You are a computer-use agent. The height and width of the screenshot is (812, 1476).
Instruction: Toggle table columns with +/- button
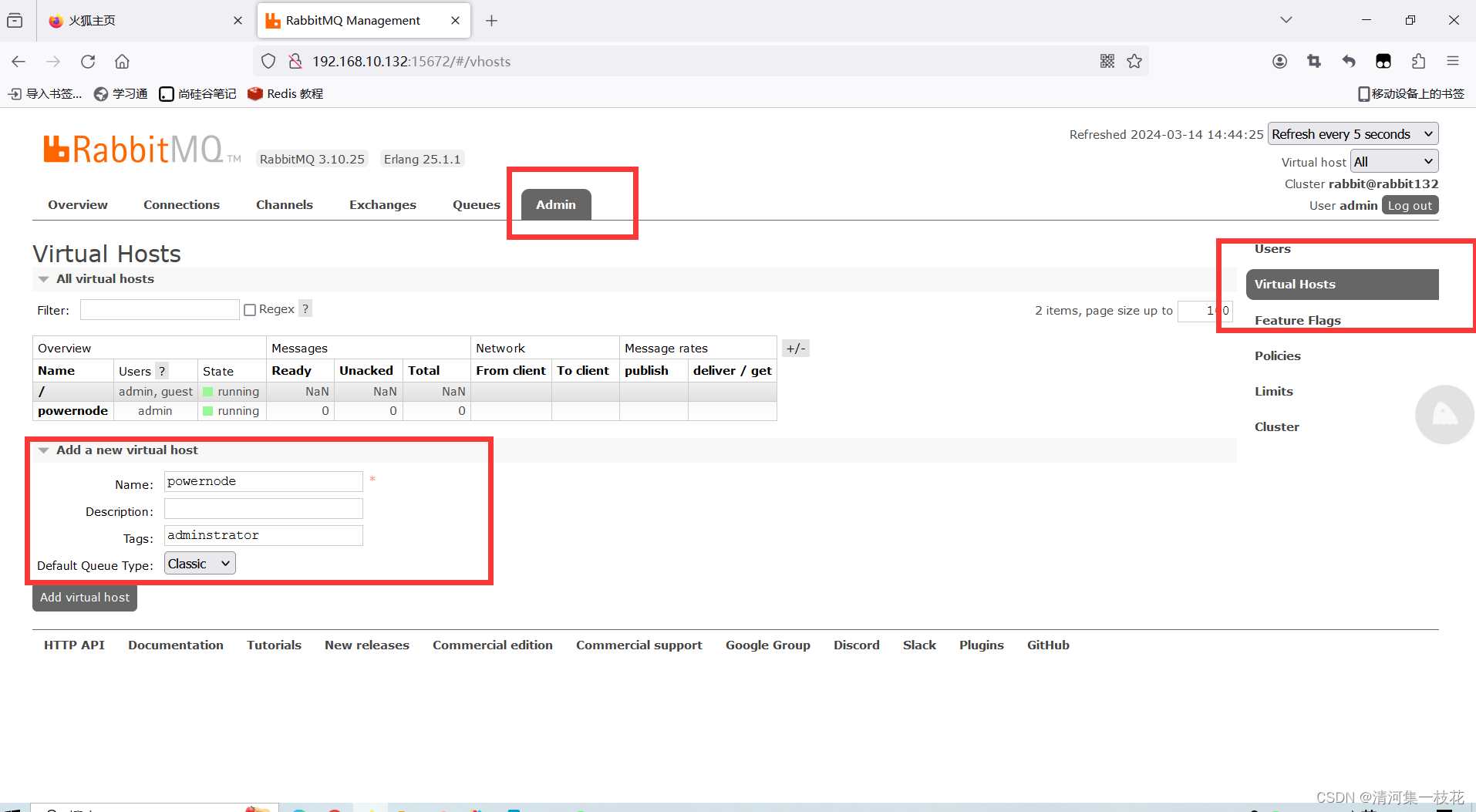tap(796, 349)
